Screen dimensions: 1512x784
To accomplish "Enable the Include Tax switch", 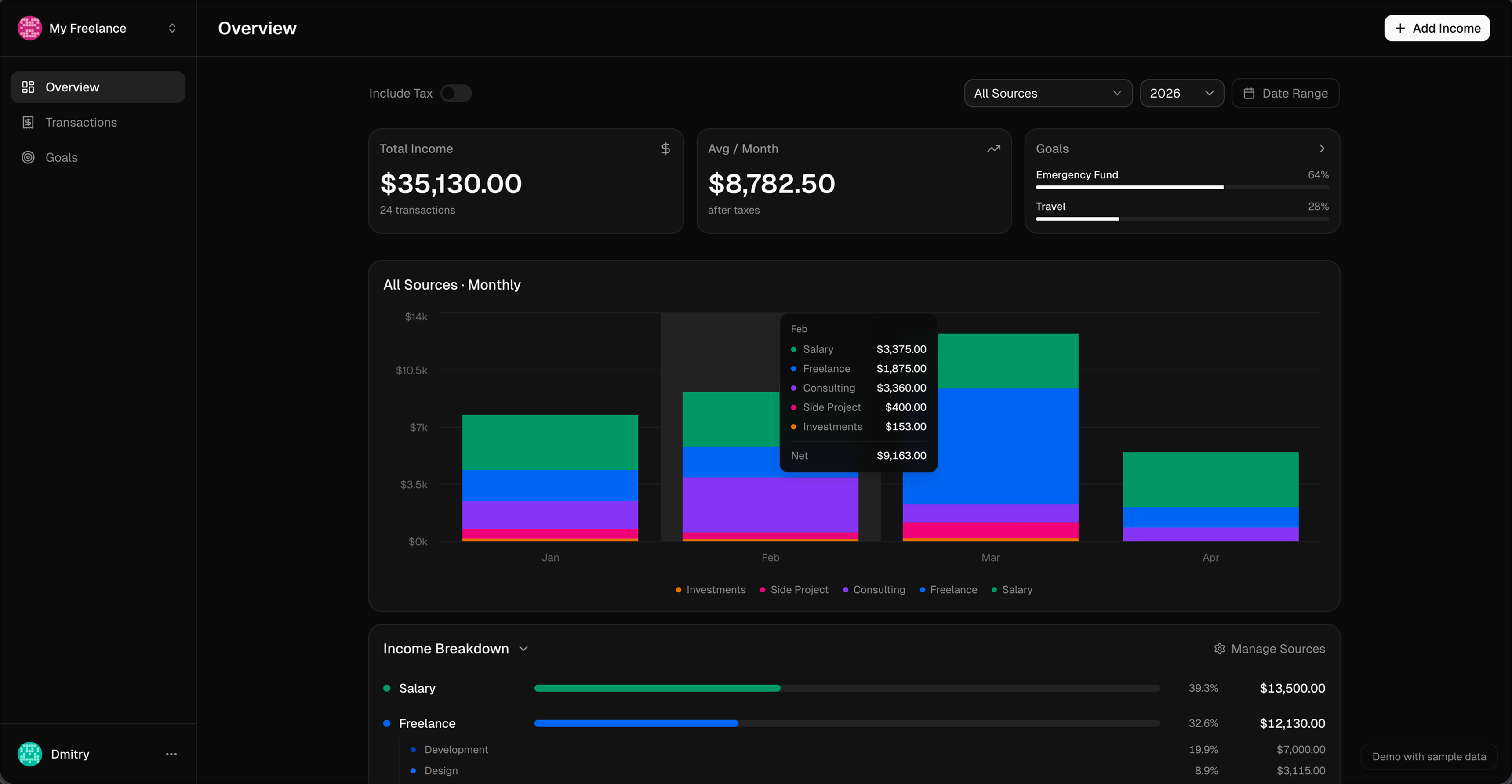I will click(455, 93).
